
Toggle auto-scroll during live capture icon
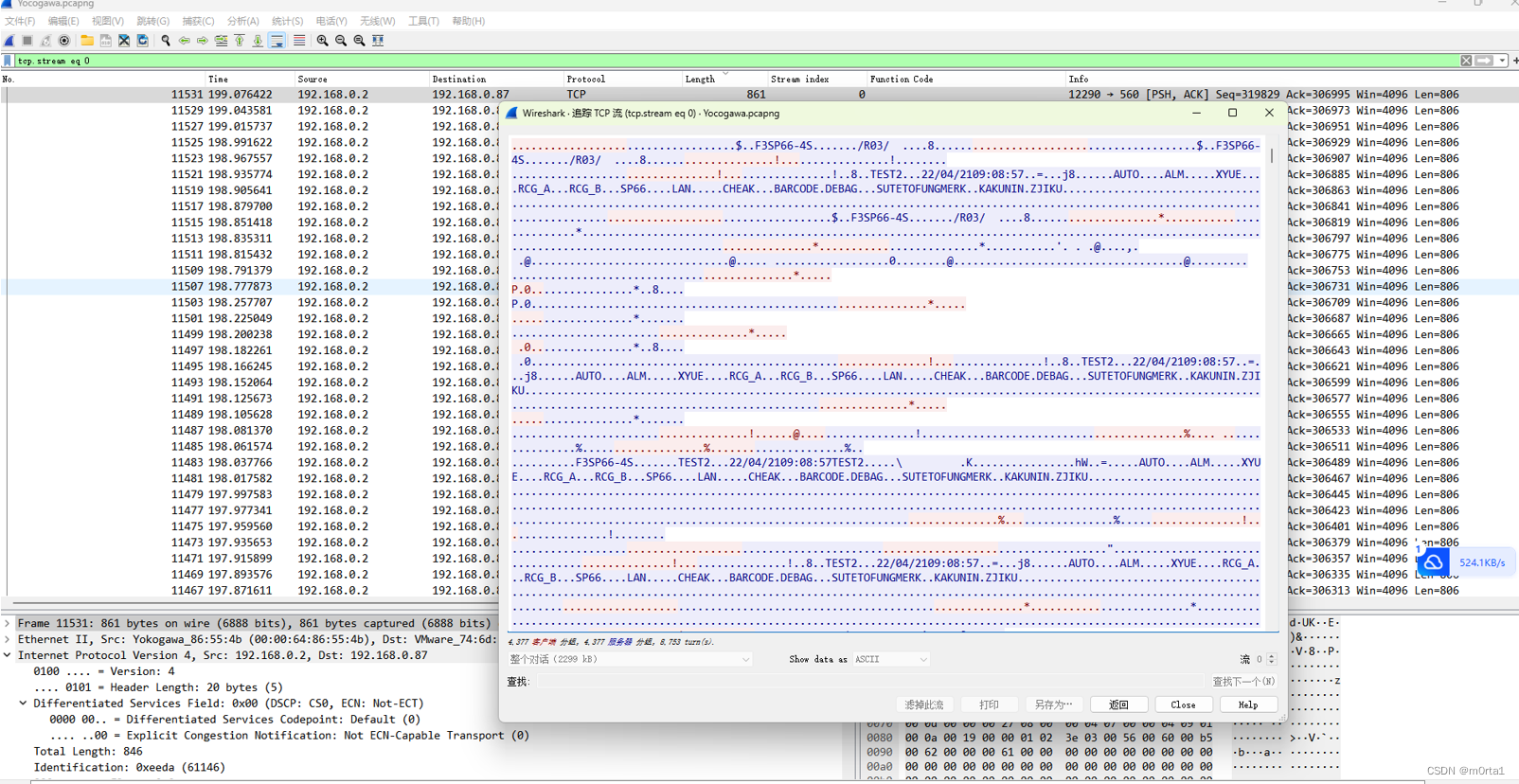tap(277, 41)
